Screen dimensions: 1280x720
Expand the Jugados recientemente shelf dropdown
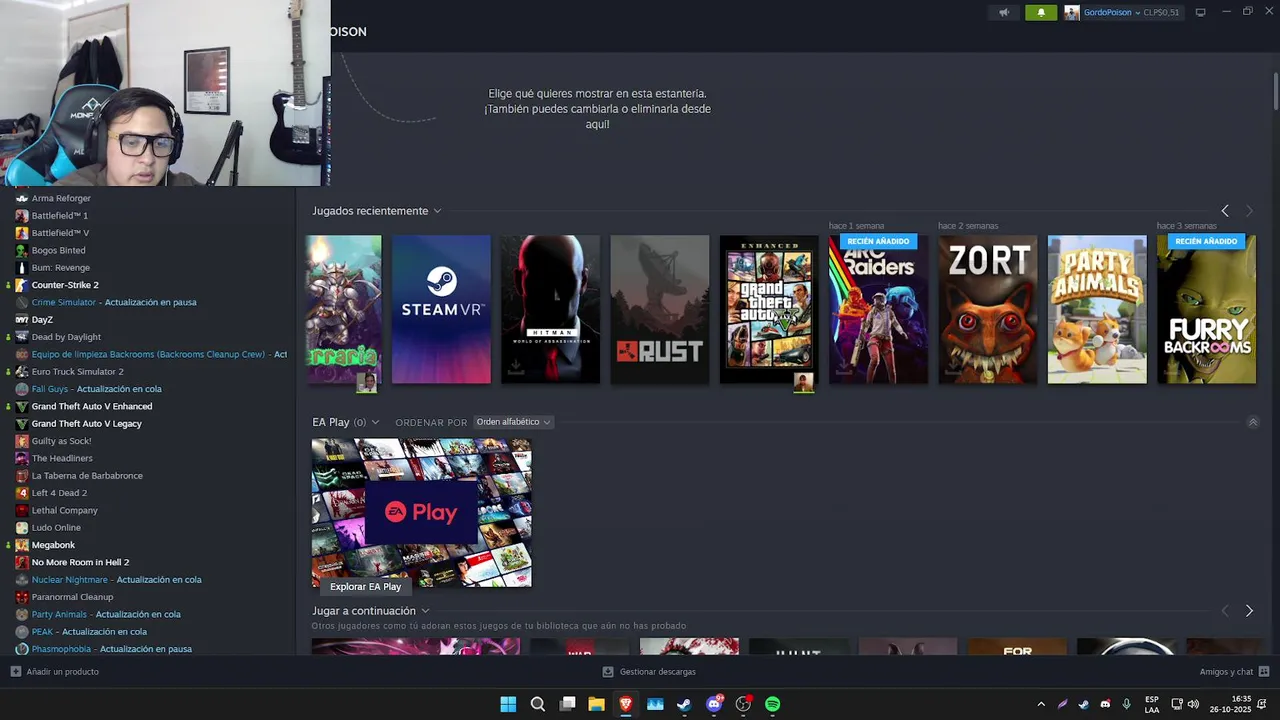click(x=437, y=211)
